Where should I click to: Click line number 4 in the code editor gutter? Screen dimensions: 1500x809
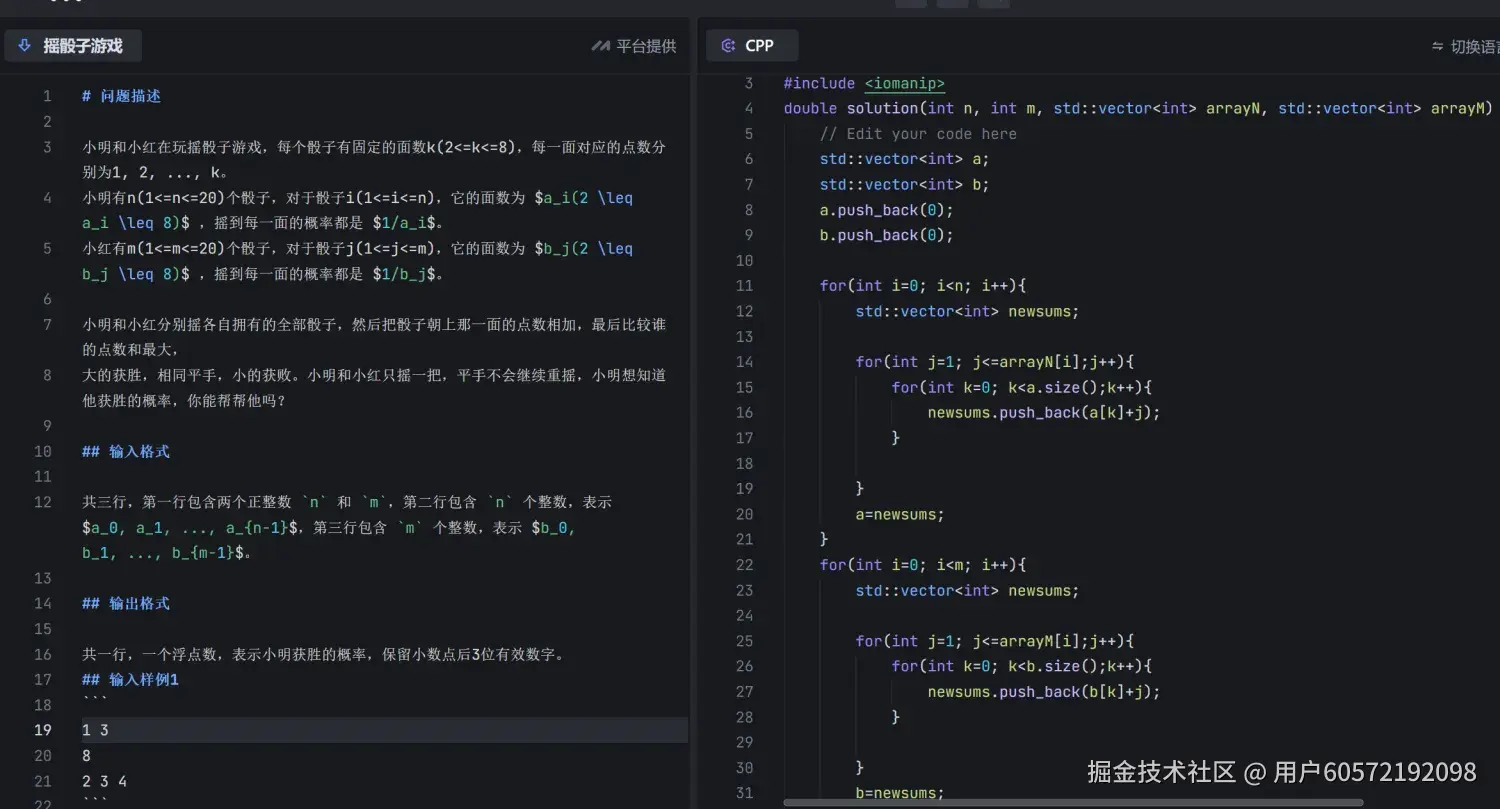click(749, 108)
